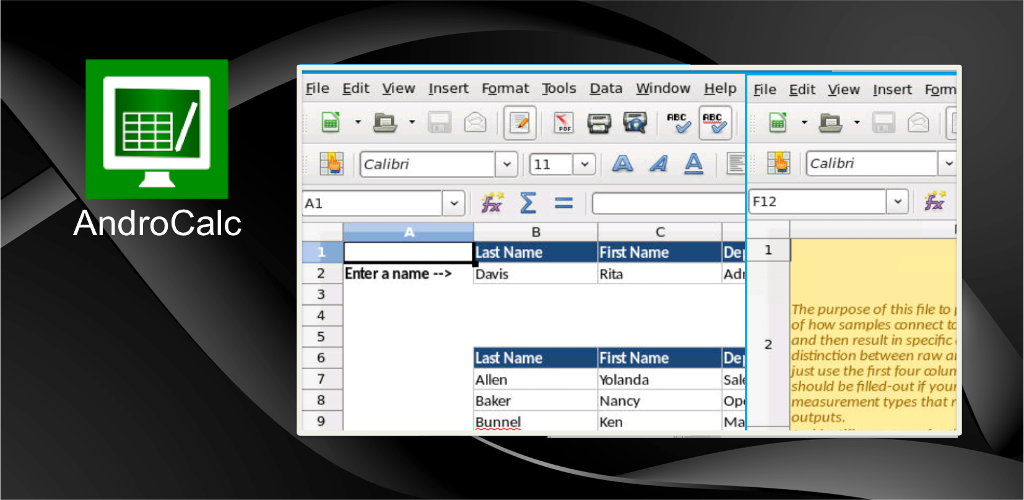Open the Edit menu in right window
Screen dimensions: 1024x500
[802, 89]
